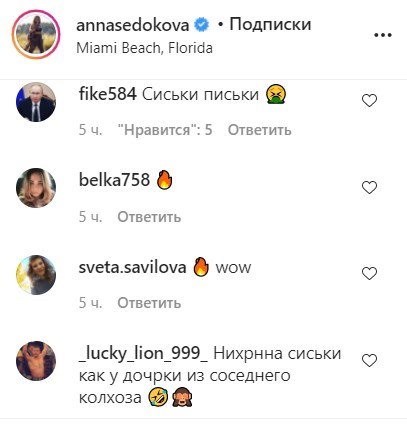Open _lucky_lion_999_ avatar thumbnail

pos(36,361)
